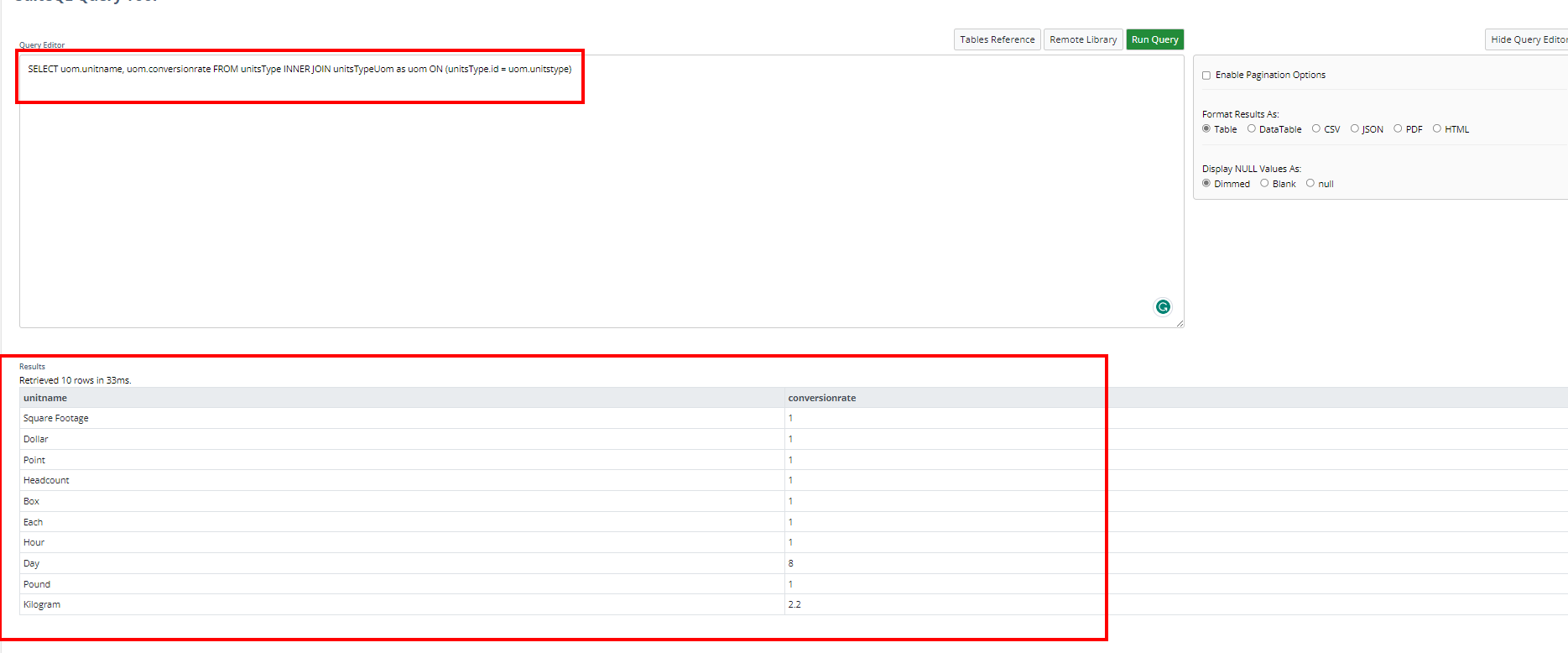The height and width of the screenshot is (653, 1568).
Task: Hide the Query Editor panel
Action: (1527, 39)
